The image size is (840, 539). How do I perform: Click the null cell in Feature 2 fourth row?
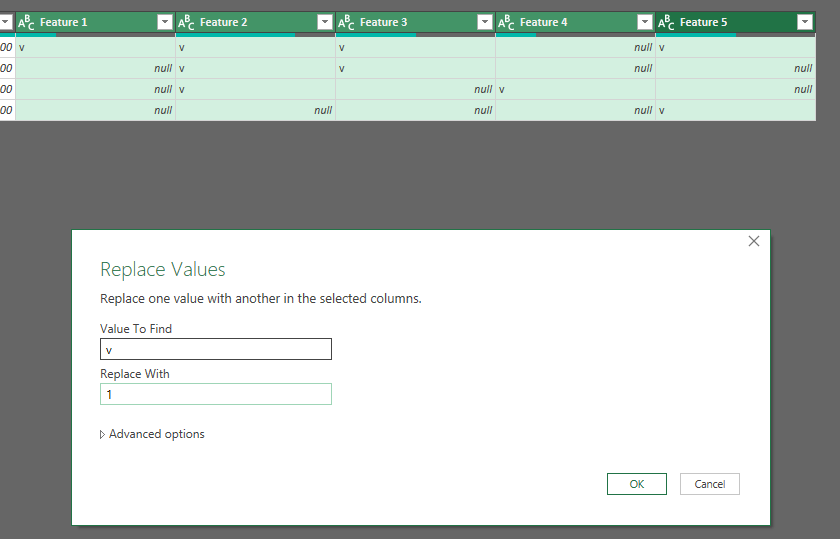[256, 110]
